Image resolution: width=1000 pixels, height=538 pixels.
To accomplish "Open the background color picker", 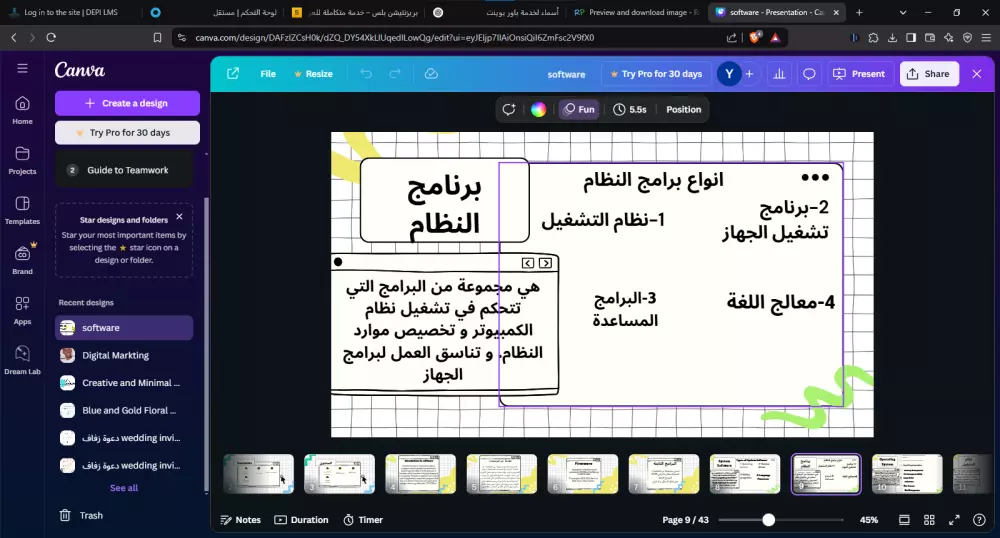I will (538, 110).
